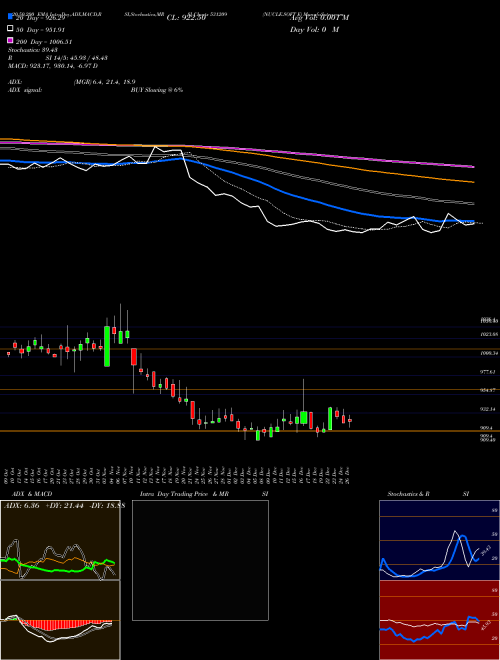Viewport: 500px width, 660px height.
Task: Open the ADX indicator mini chart
Action: (x=60, y=540)
